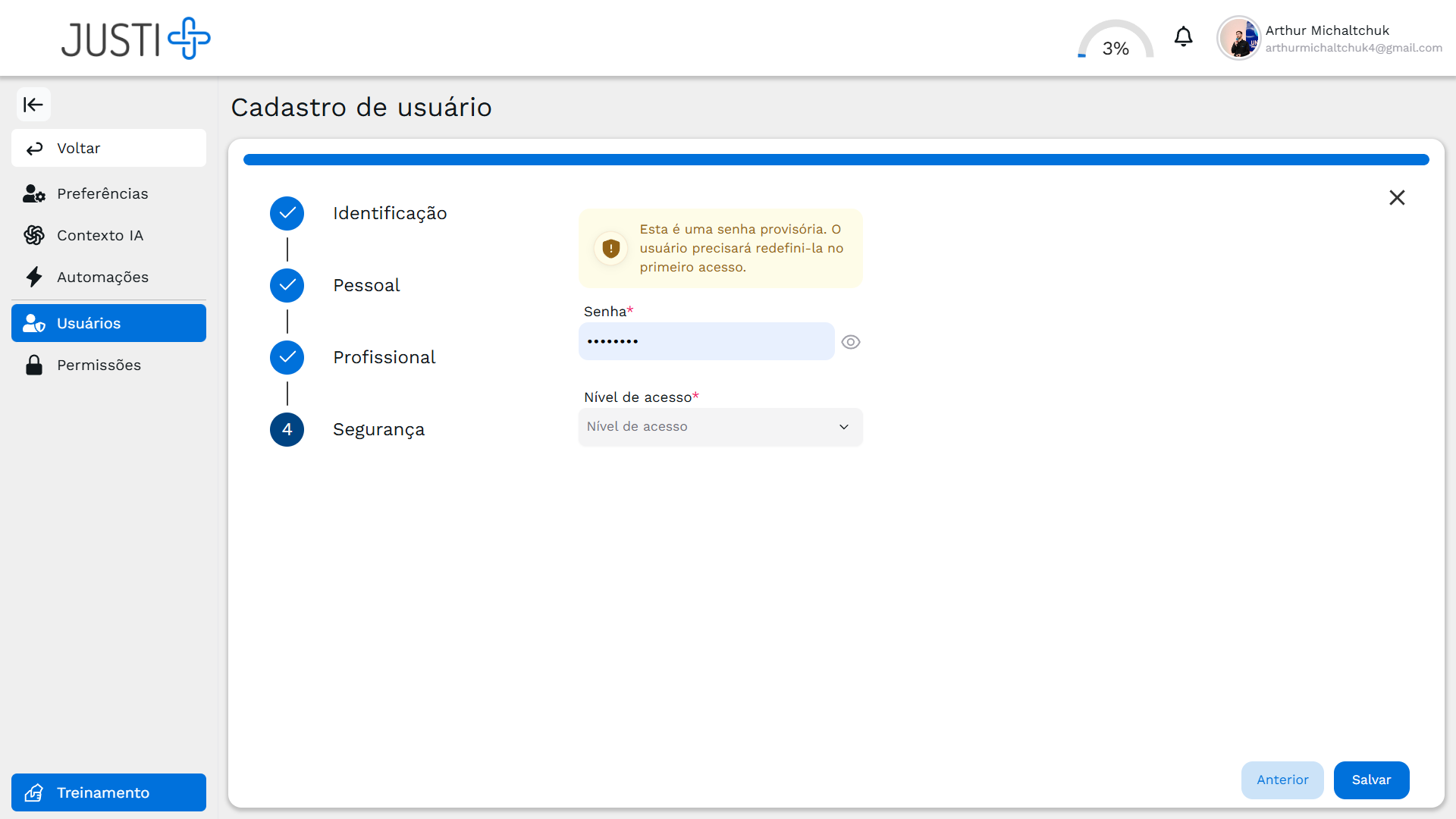Screen dimensions: 1456x819
Task: Click the Permissões lock icon
Action: pos(34,365)
